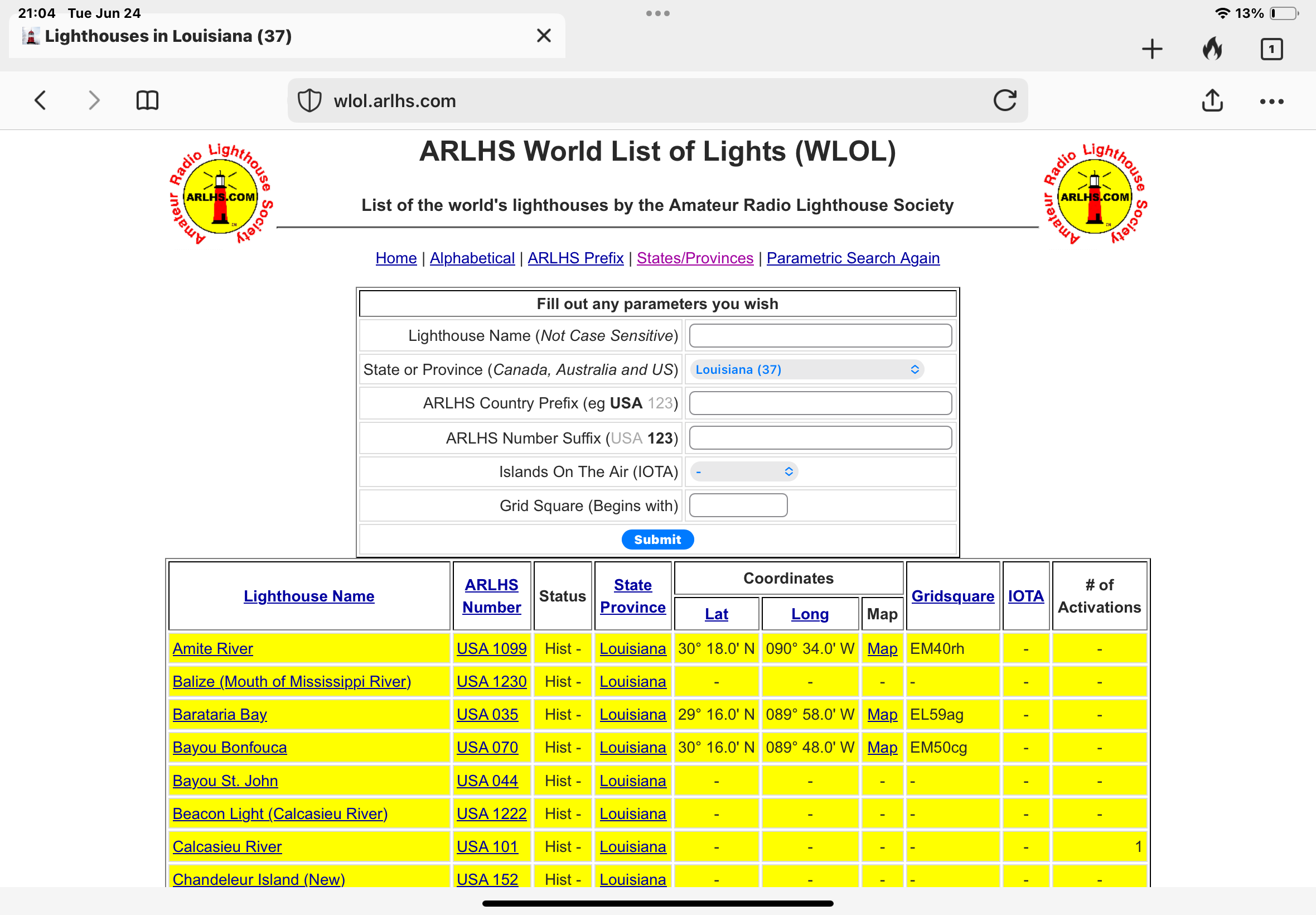Click the Grid Square input field
The image size is (1316, 915).
click(738, 505)
